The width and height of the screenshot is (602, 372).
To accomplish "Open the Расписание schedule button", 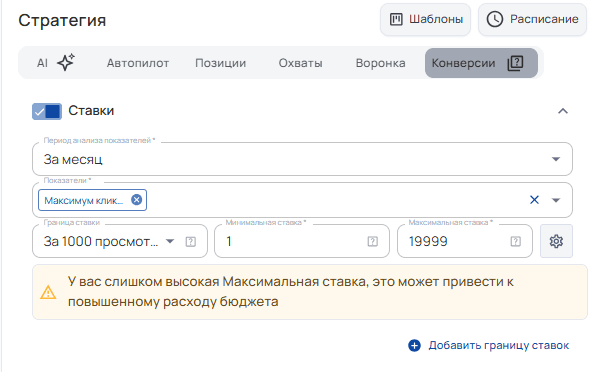I will pos(532,19).
